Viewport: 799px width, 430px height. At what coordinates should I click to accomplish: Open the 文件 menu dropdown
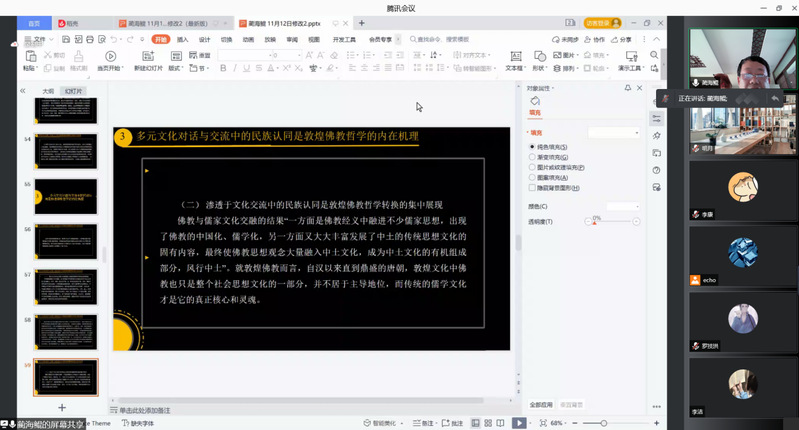pyautogui.click(x=40, y=40)
